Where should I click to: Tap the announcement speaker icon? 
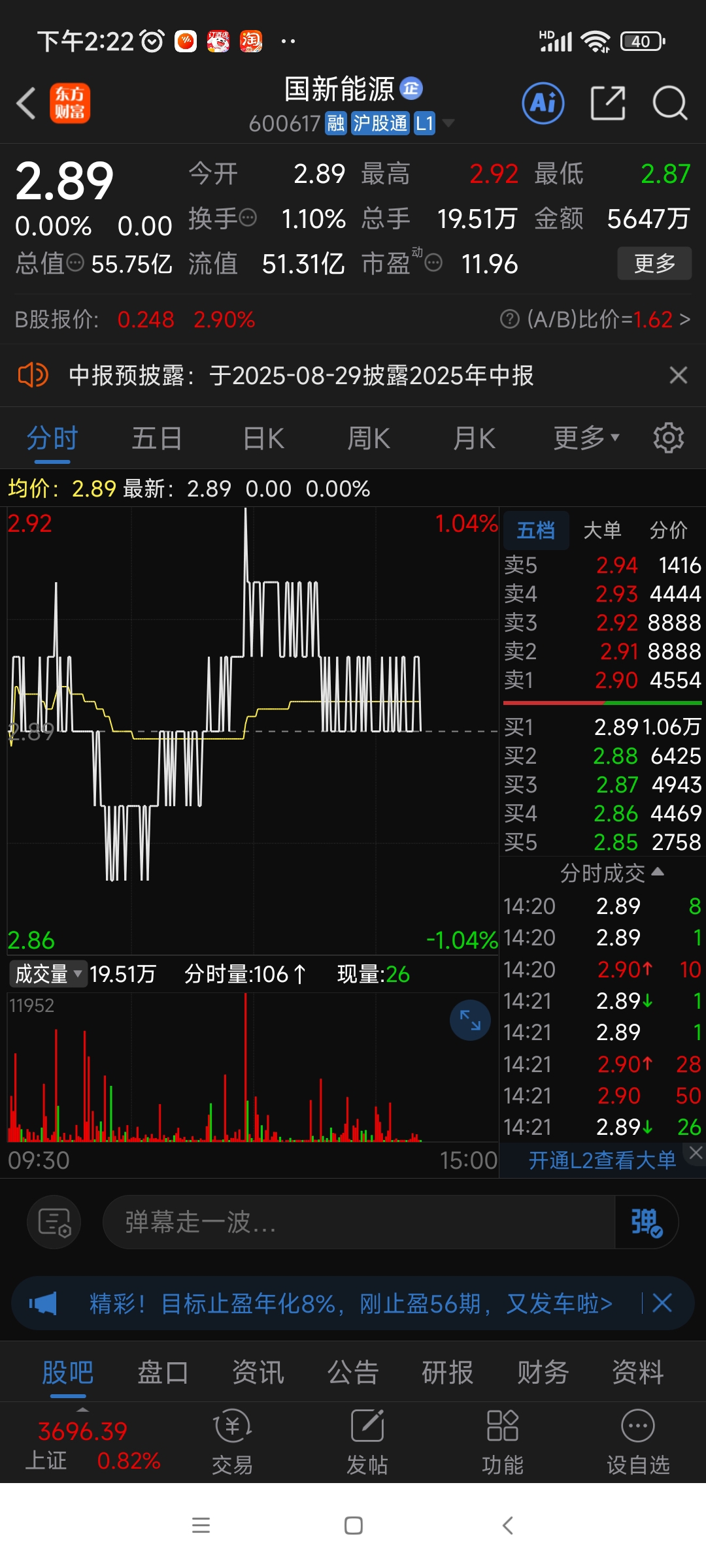(x=33, y=376)
